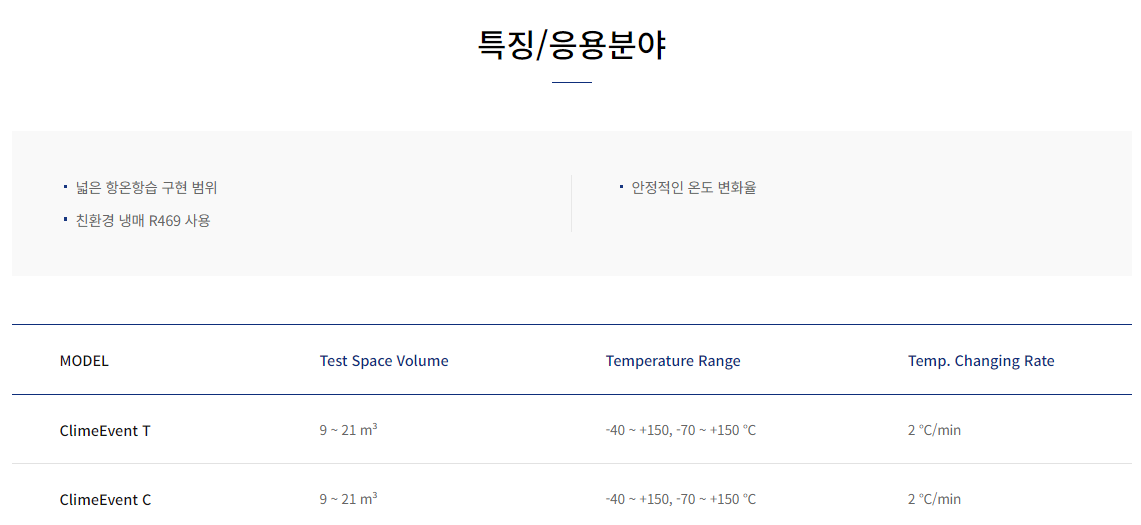Click bullet marker before 넓은 항온항습 구현 범위
1141x525 pixels.
coord(65,186)
